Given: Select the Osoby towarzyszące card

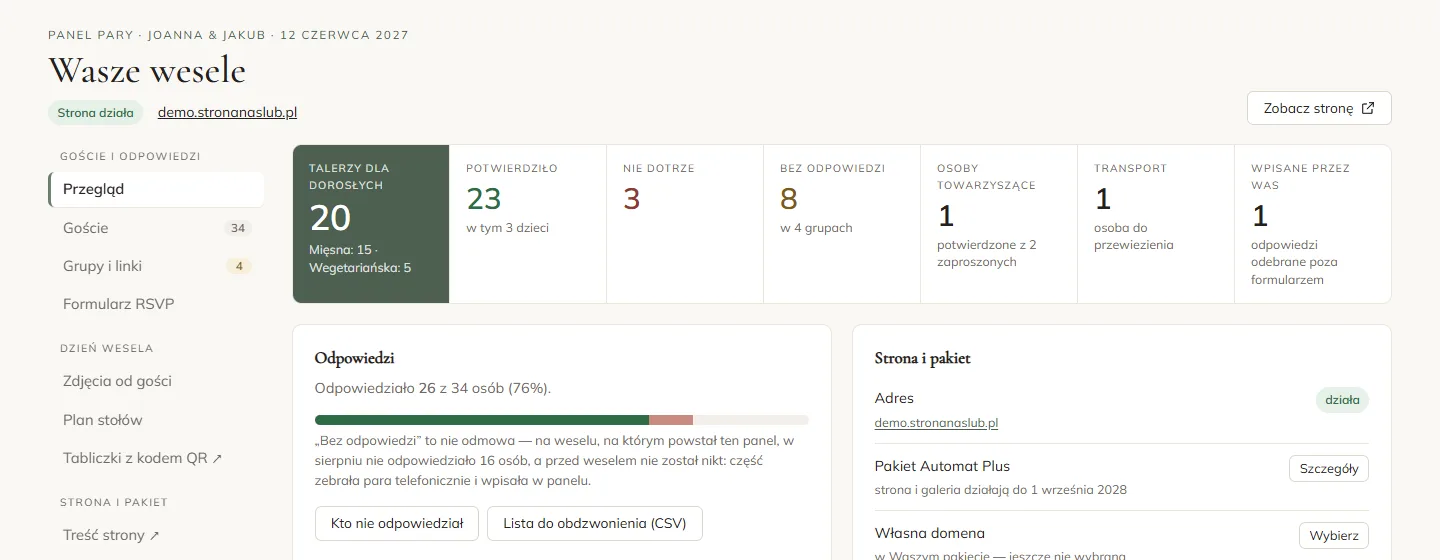Looking at the screenshot, I should [999, 224].
